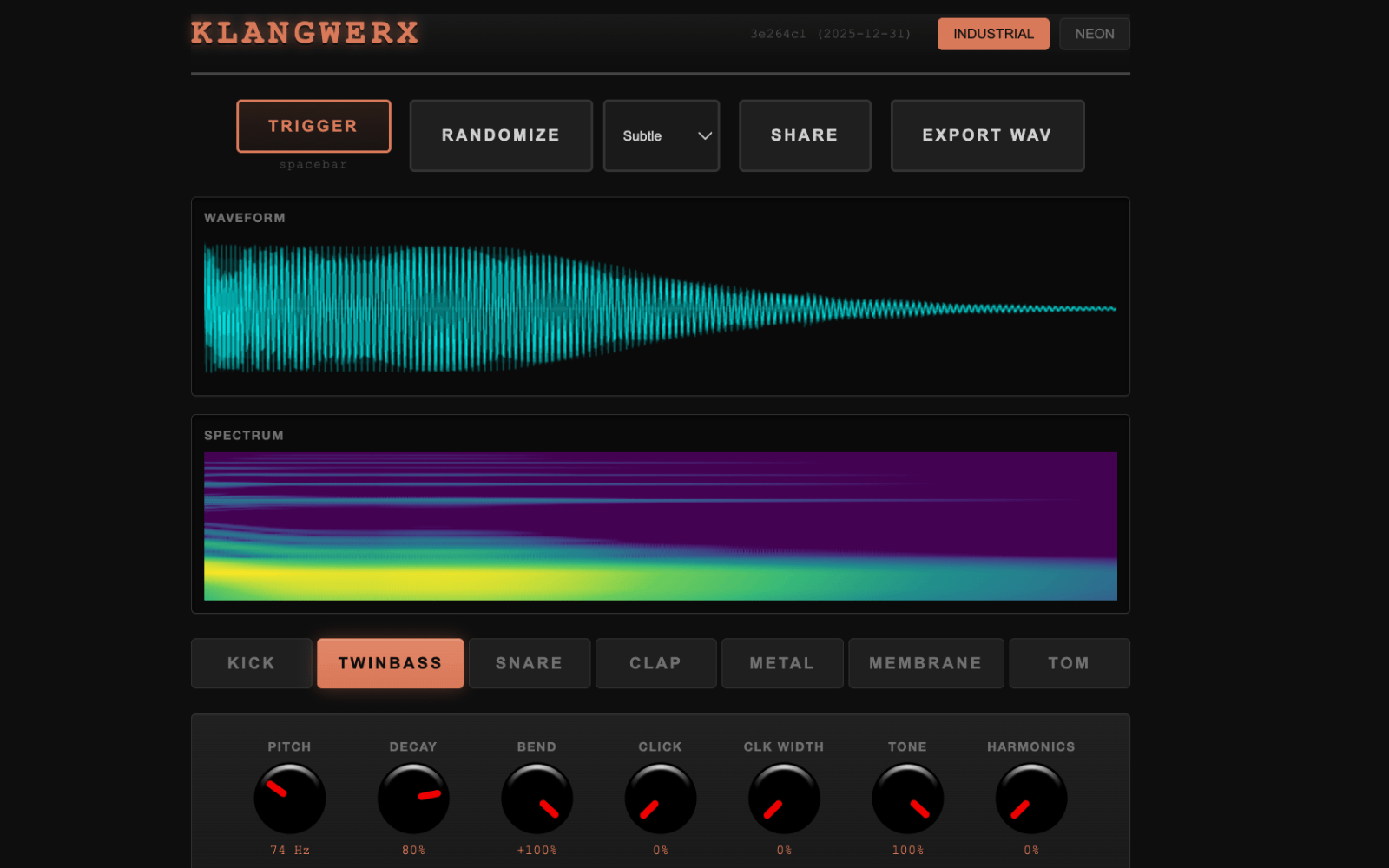Adjust the PITCH knob
The height and width of the screenshot is (868, 1389).
point(289,797)
